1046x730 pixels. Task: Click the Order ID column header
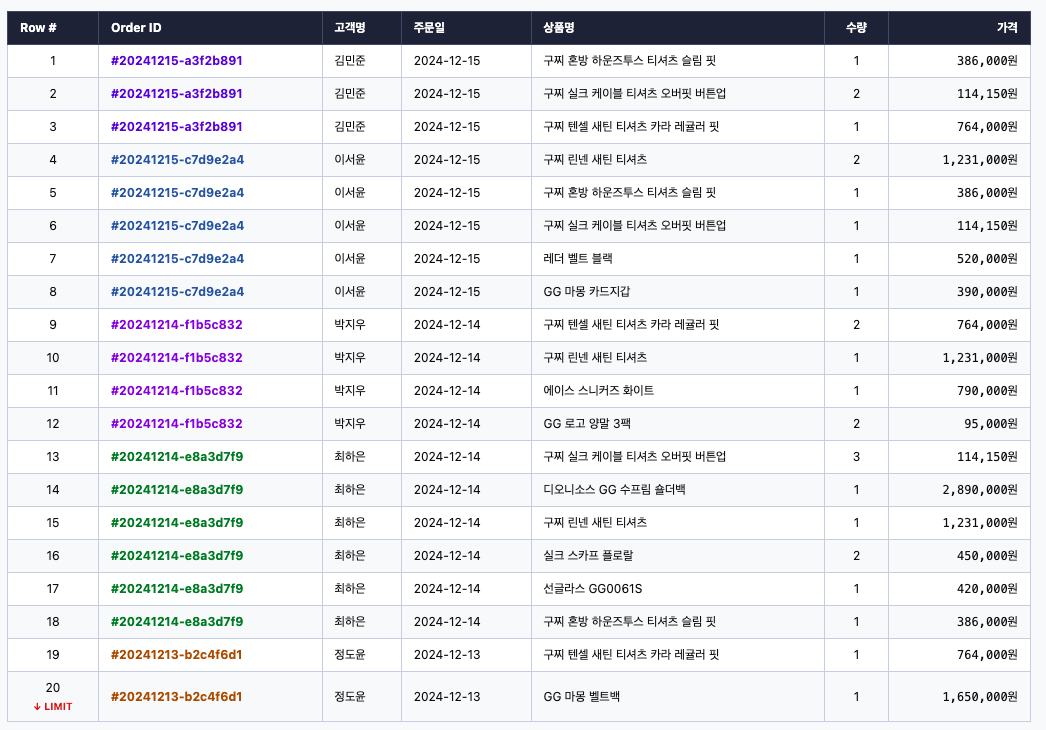pyautogui.click(x=210, y=28)
